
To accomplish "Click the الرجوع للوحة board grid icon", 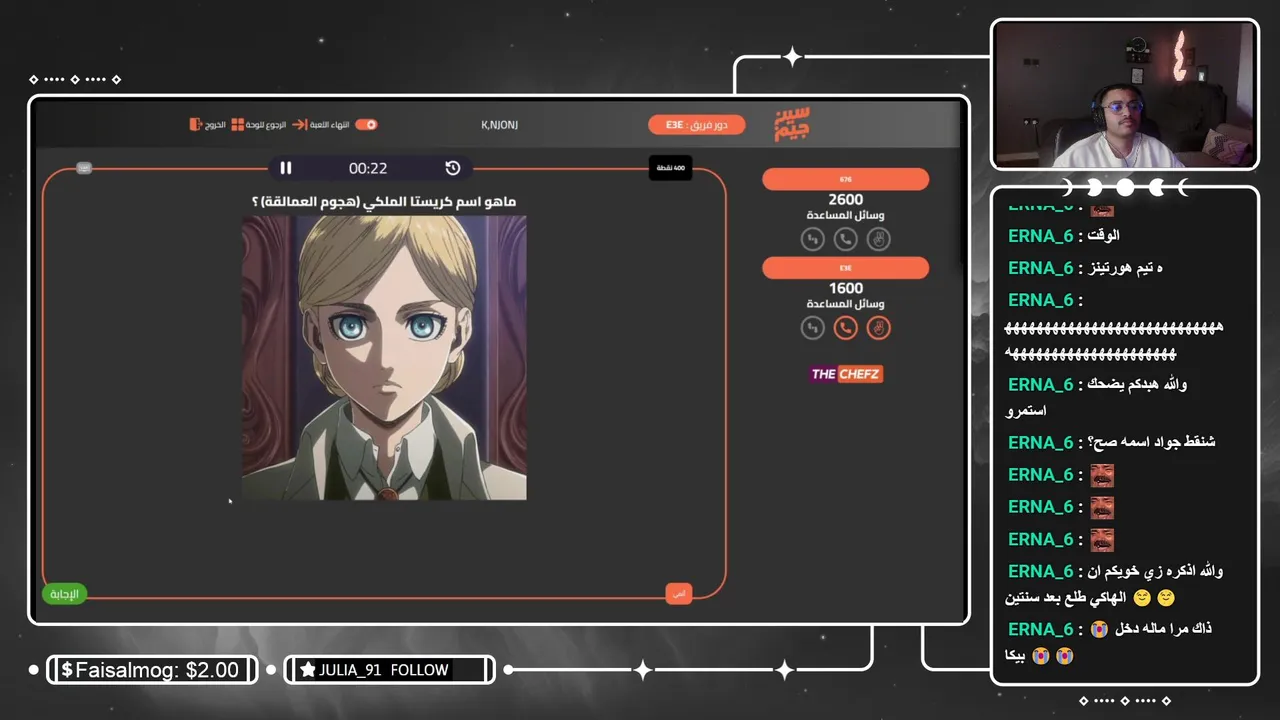I will (238, 124).
